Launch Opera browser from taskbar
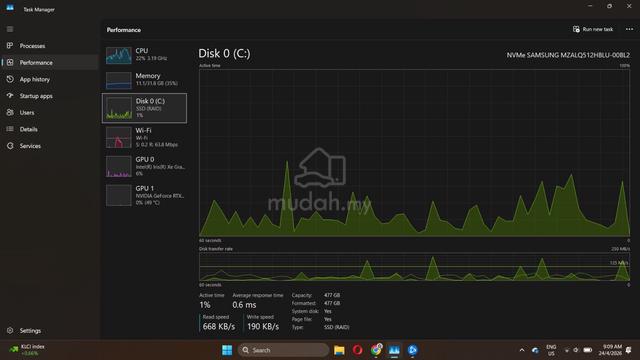 pyautogui.click(x=358, y=350)
